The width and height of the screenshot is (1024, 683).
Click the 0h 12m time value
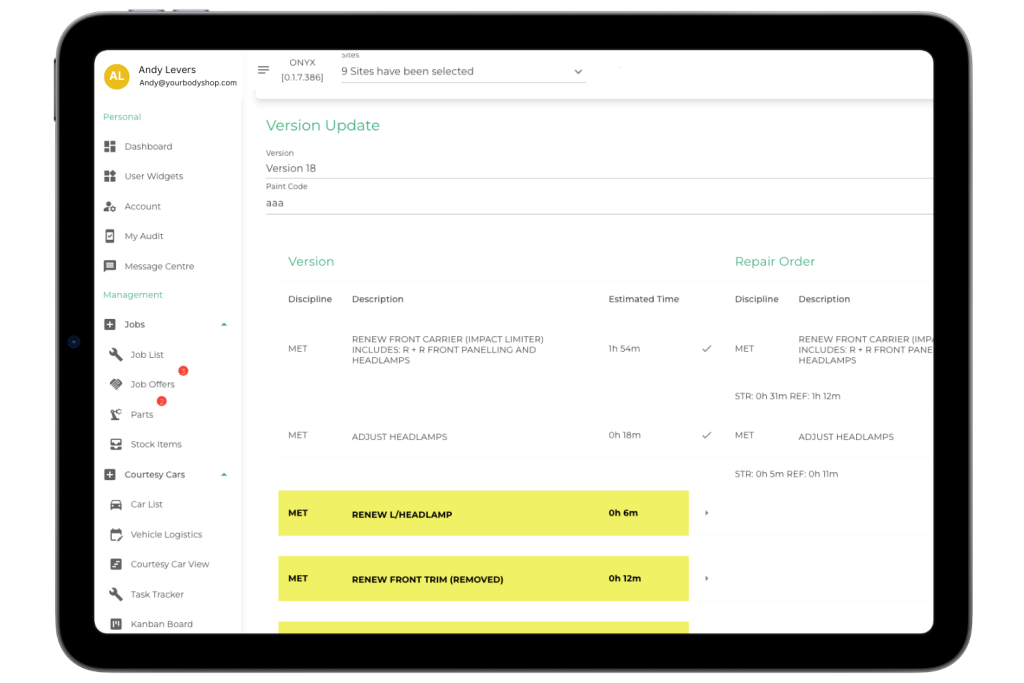(625, 579)
